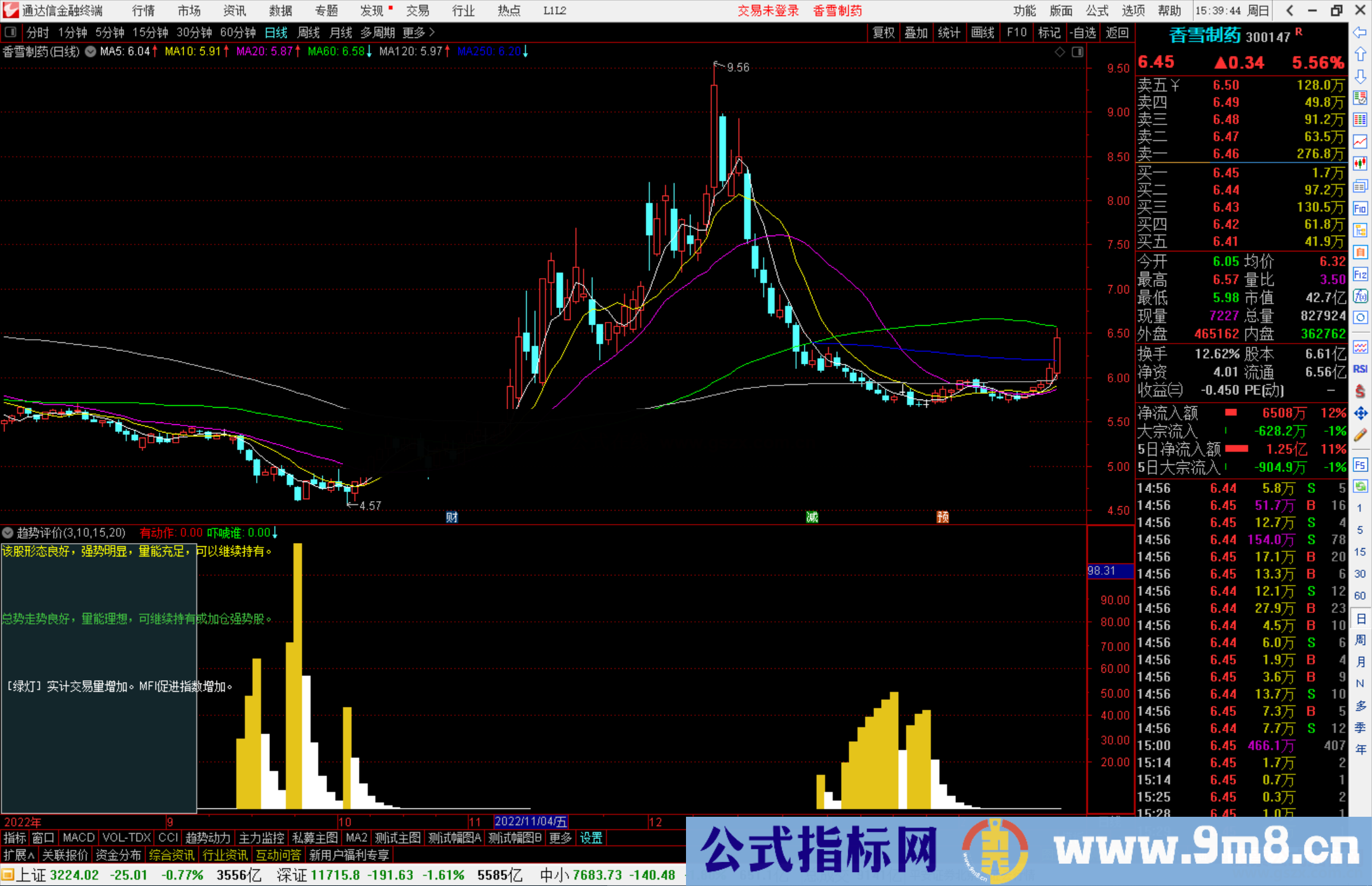Select the f(x) formula icon in sidebar
The height and width of the screenshot is (886, 1372).
click(1361, 296)
